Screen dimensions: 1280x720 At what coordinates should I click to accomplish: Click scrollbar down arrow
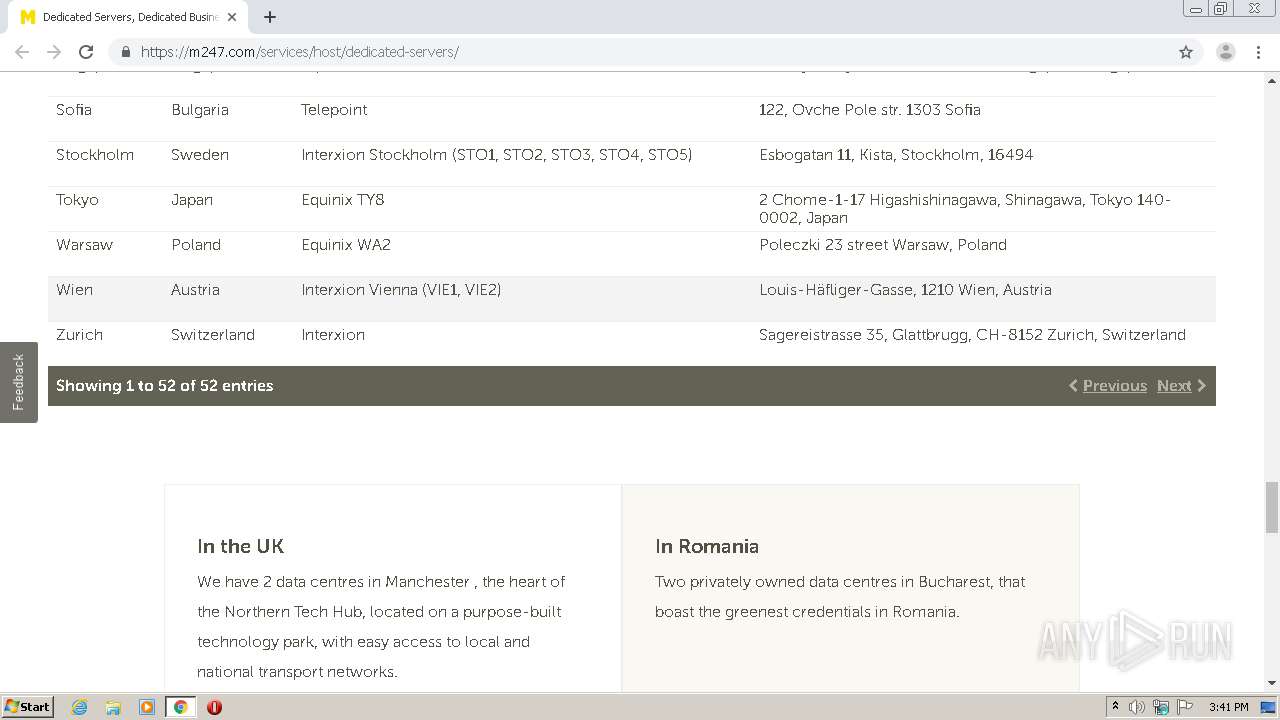coord(1271,684)
